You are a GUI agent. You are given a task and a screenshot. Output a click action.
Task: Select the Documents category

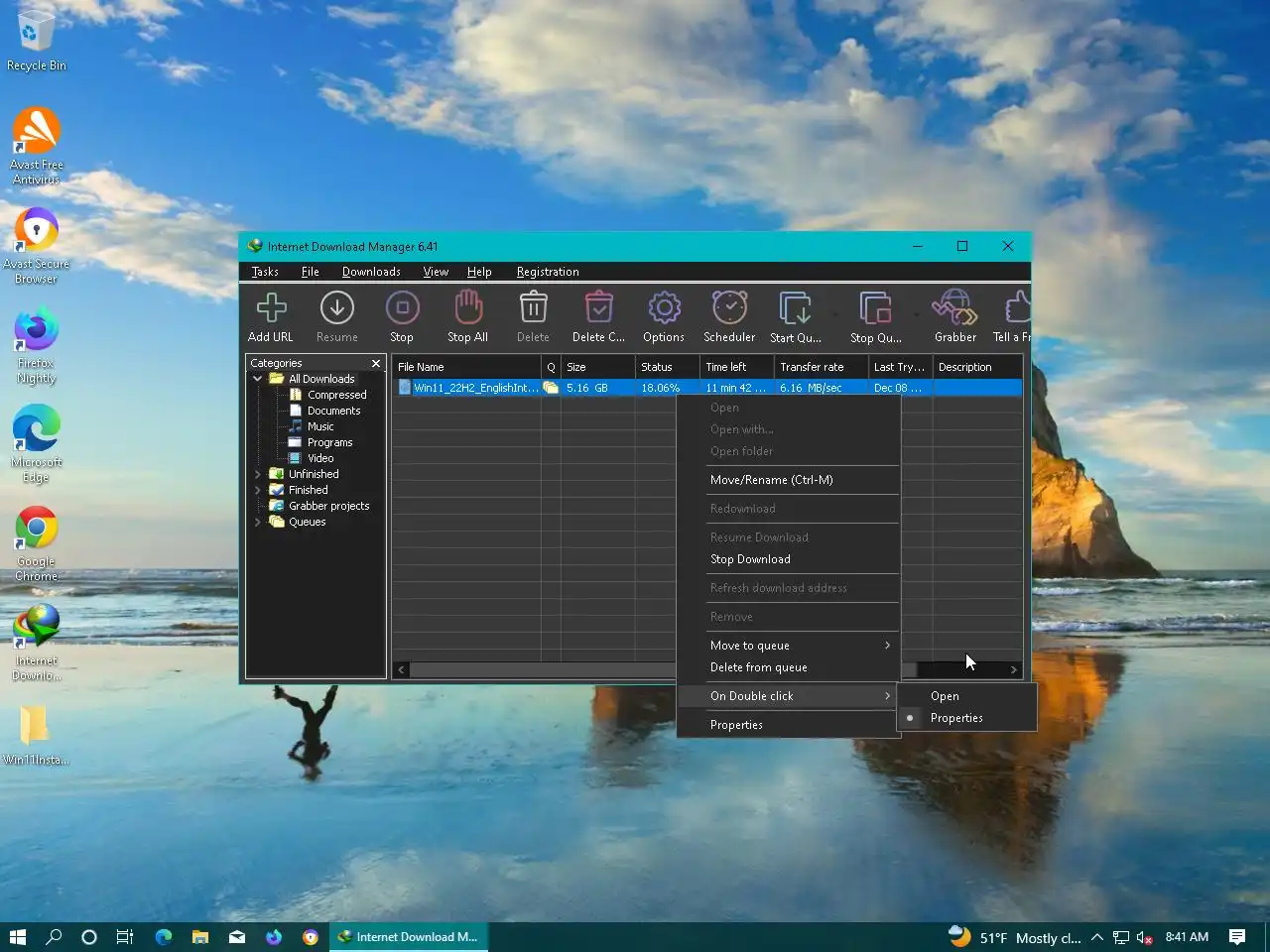pyautogui.click(x=324, y=411)
